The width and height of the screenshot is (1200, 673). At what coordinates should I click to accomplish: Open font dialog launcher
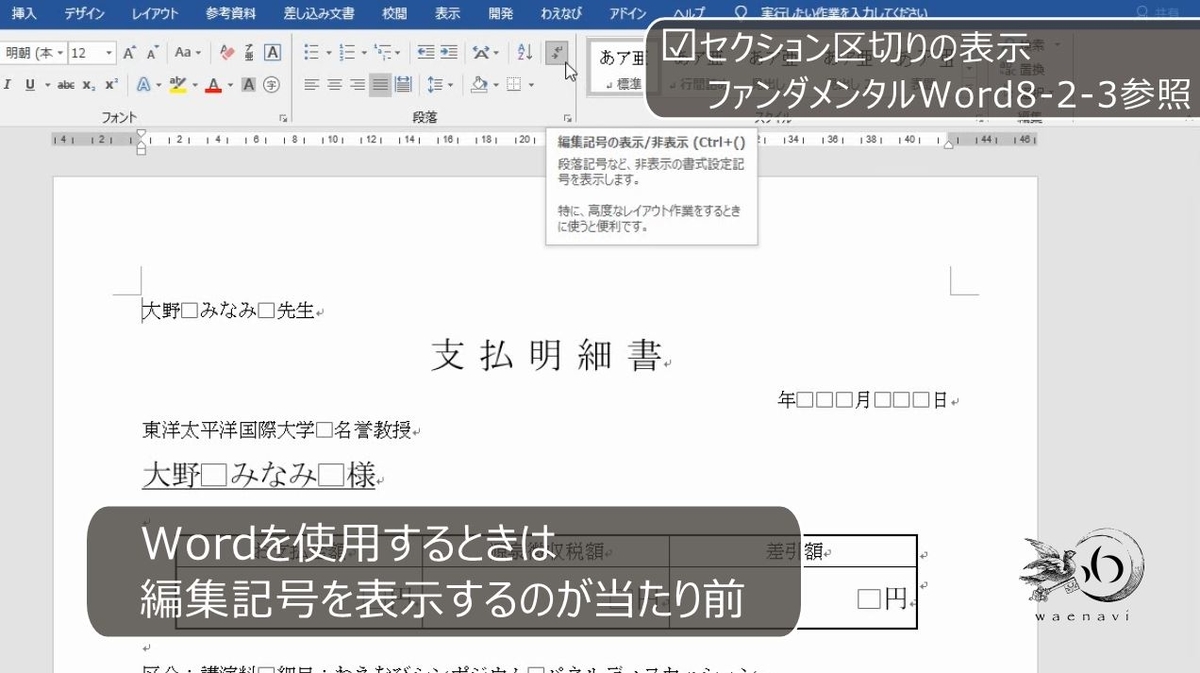coord(284,118)
